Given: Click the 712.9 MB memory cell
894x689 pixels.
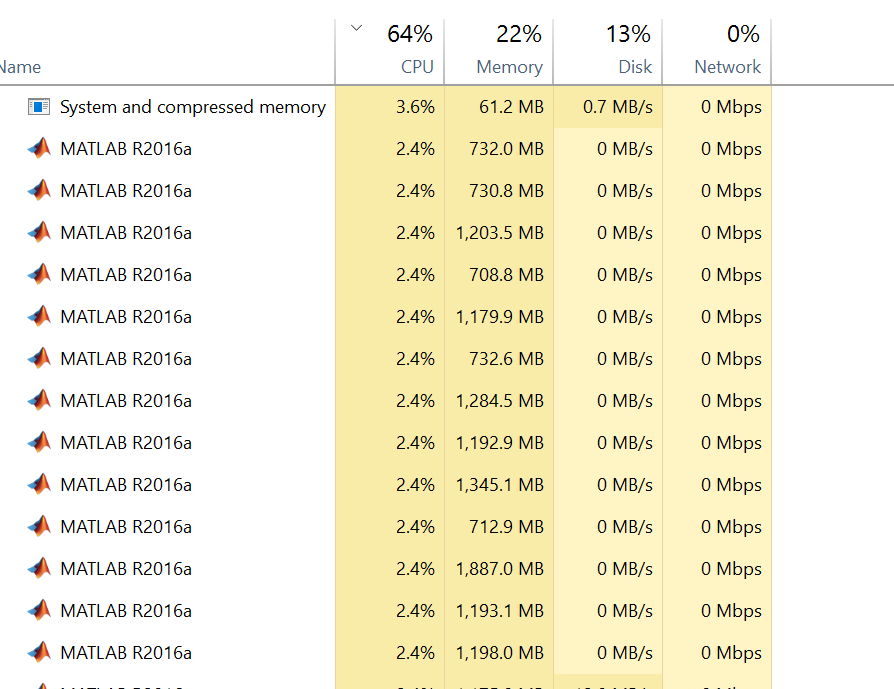Looking at the screenshot, I should pyautogui.click(x=499, y=526).
